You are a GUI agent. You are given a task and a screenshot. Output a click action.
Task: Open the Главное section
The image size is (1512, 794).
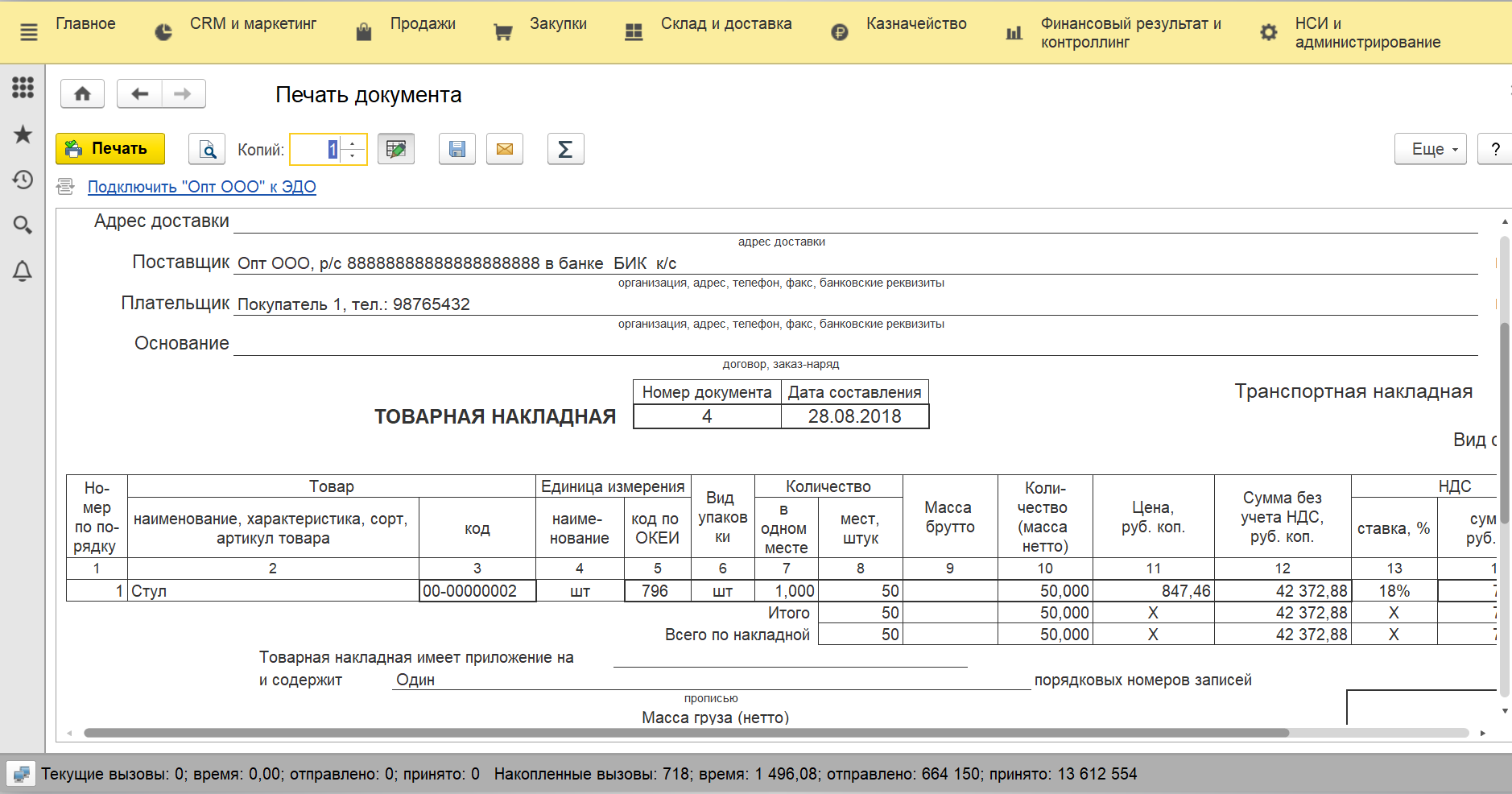click(x=85, y=23)
